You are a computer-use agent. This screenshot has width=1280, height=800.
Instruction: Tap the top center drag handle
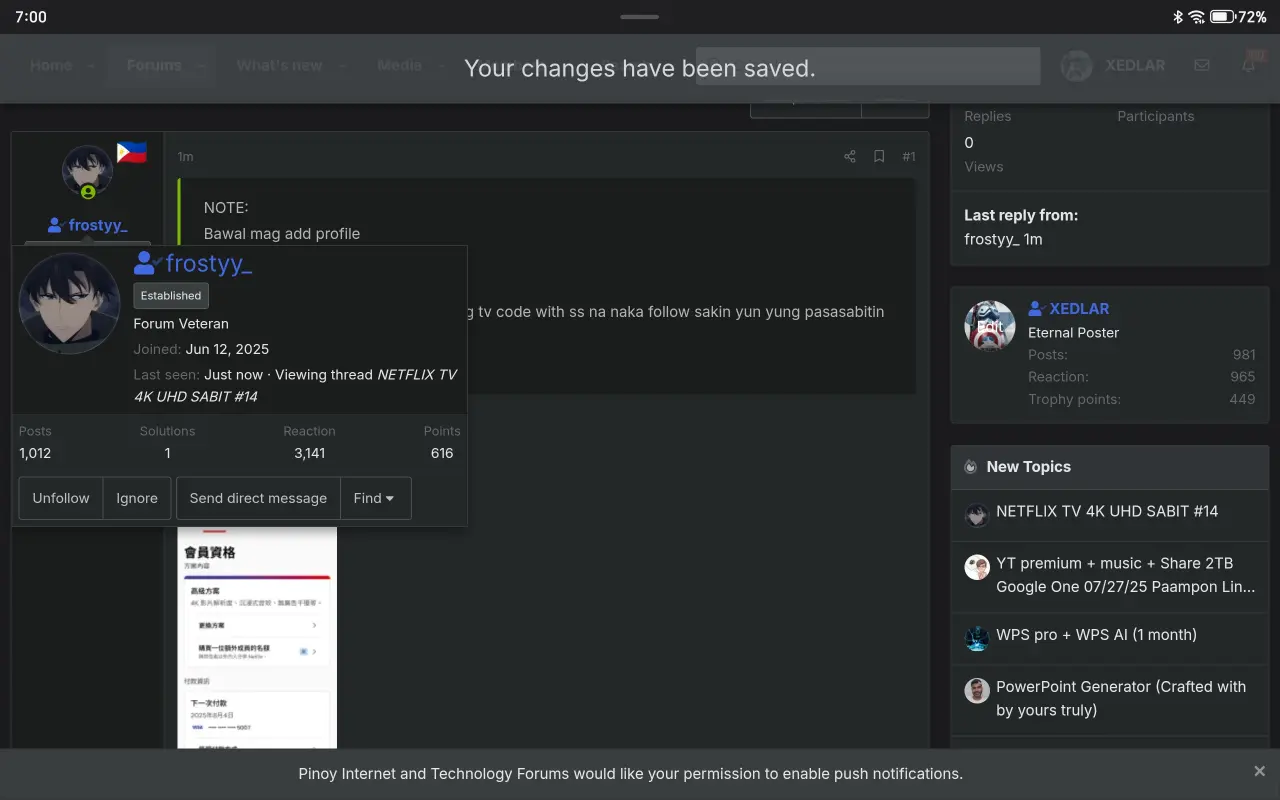pyautogui.click(x=640, y=16)
